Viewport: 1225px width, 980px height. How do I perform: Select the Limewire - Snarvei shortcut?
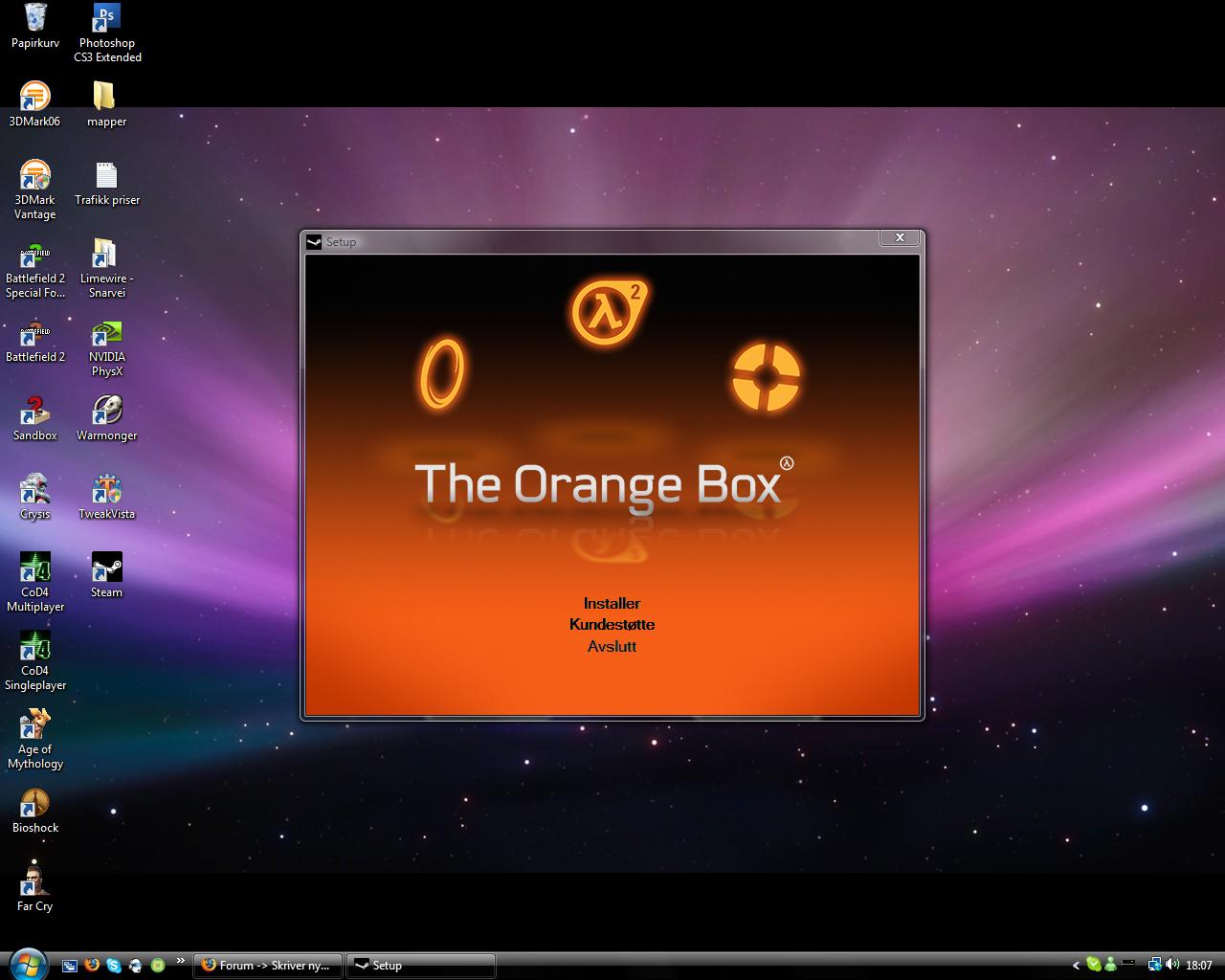point(106,268)
